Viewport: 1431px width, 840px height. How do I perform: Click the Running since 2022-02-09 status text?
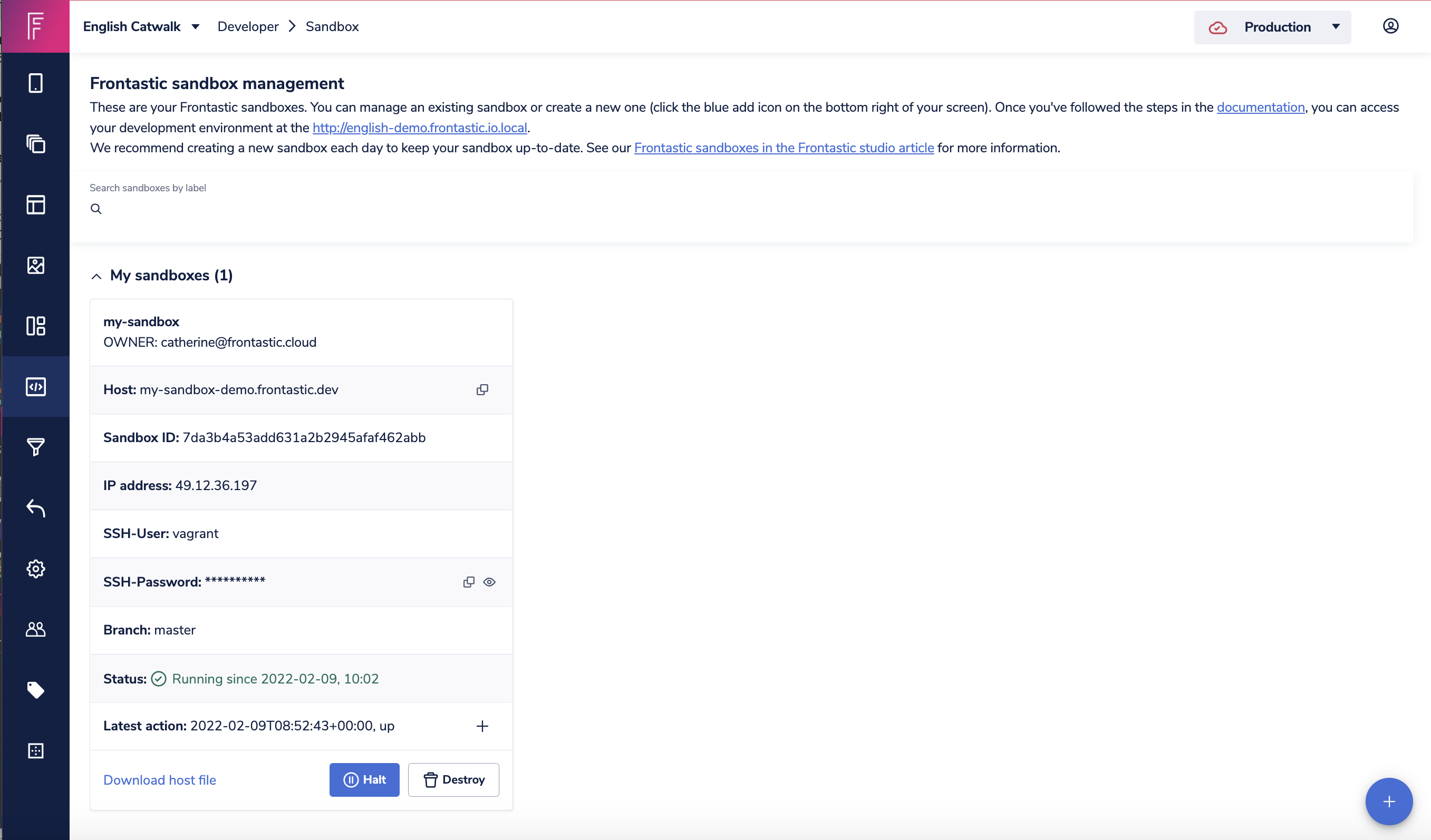pos(275,679)
